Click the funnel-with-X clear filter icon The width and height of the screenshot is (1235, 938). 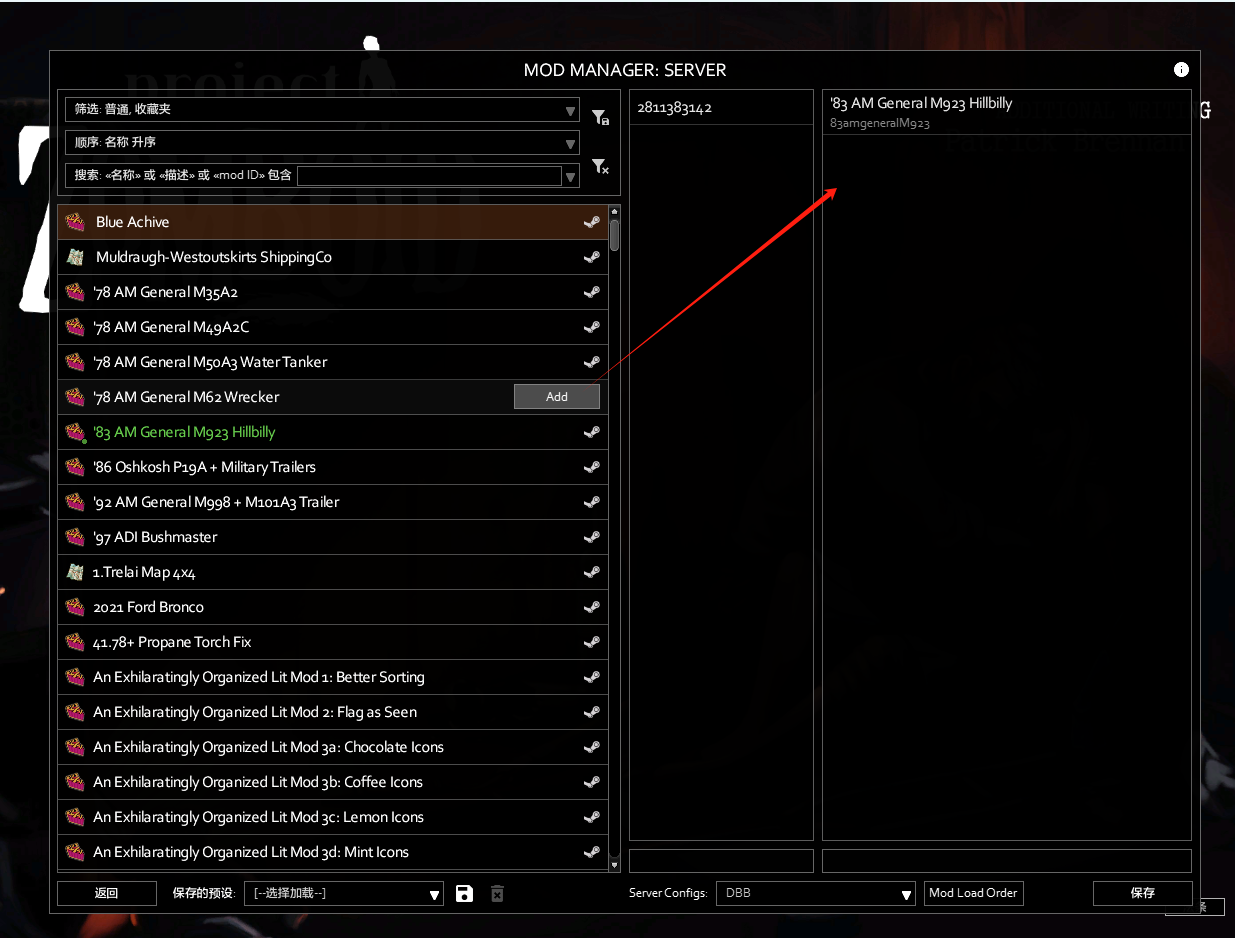click(x=600, y=166)
